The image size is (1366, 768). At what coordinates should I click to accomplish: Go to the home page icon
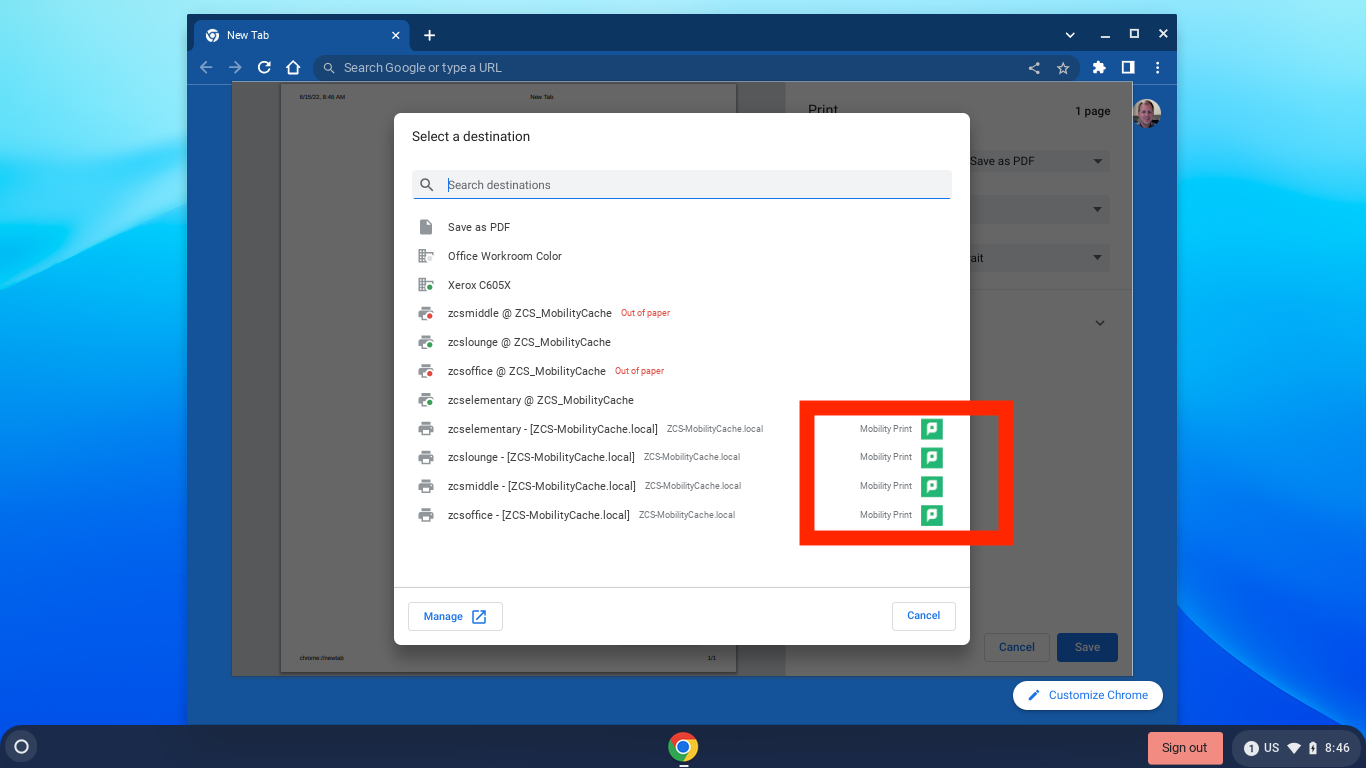[293, 67]
